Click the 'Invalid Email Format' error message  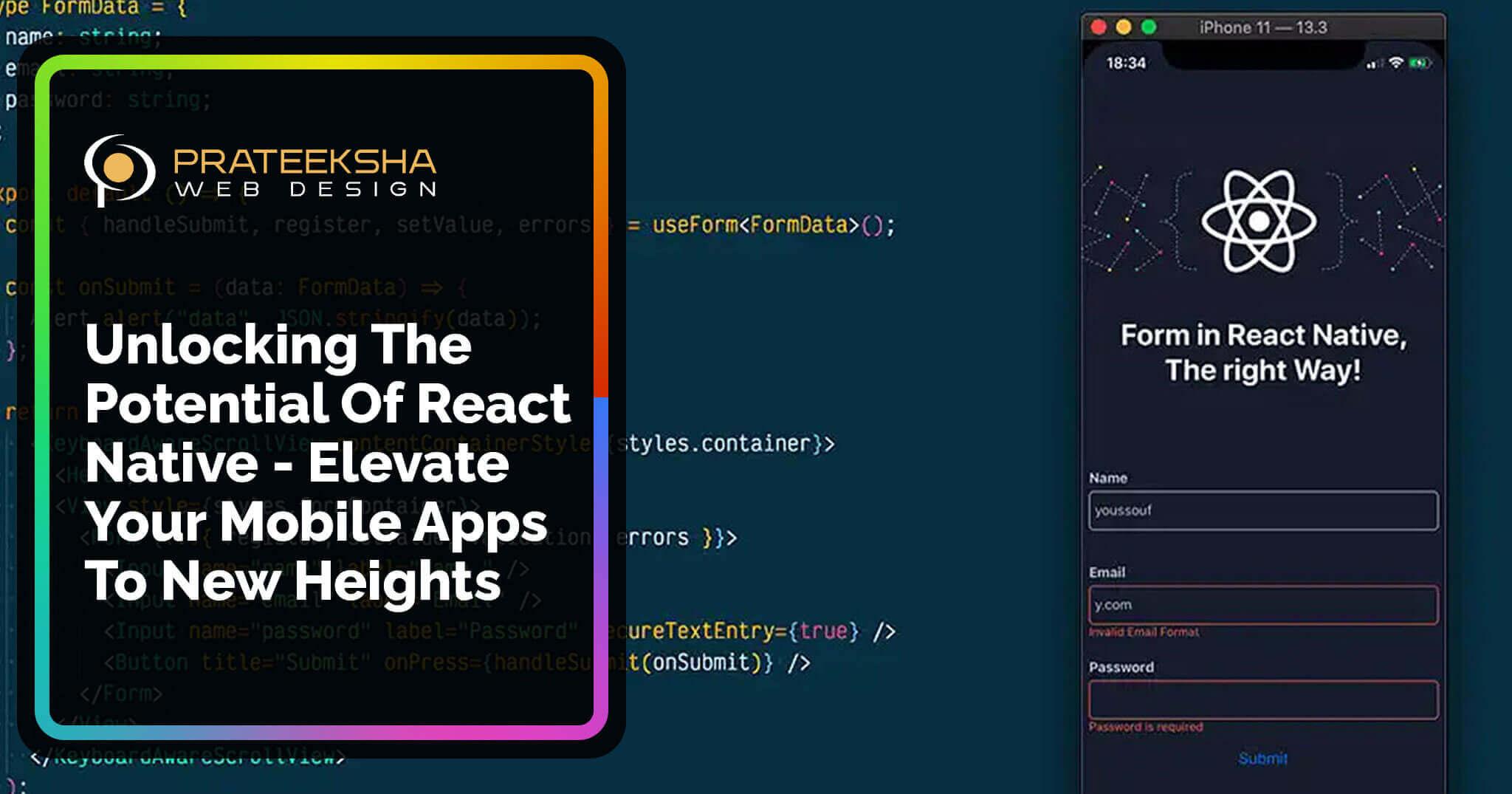(x=1144, y=632)
